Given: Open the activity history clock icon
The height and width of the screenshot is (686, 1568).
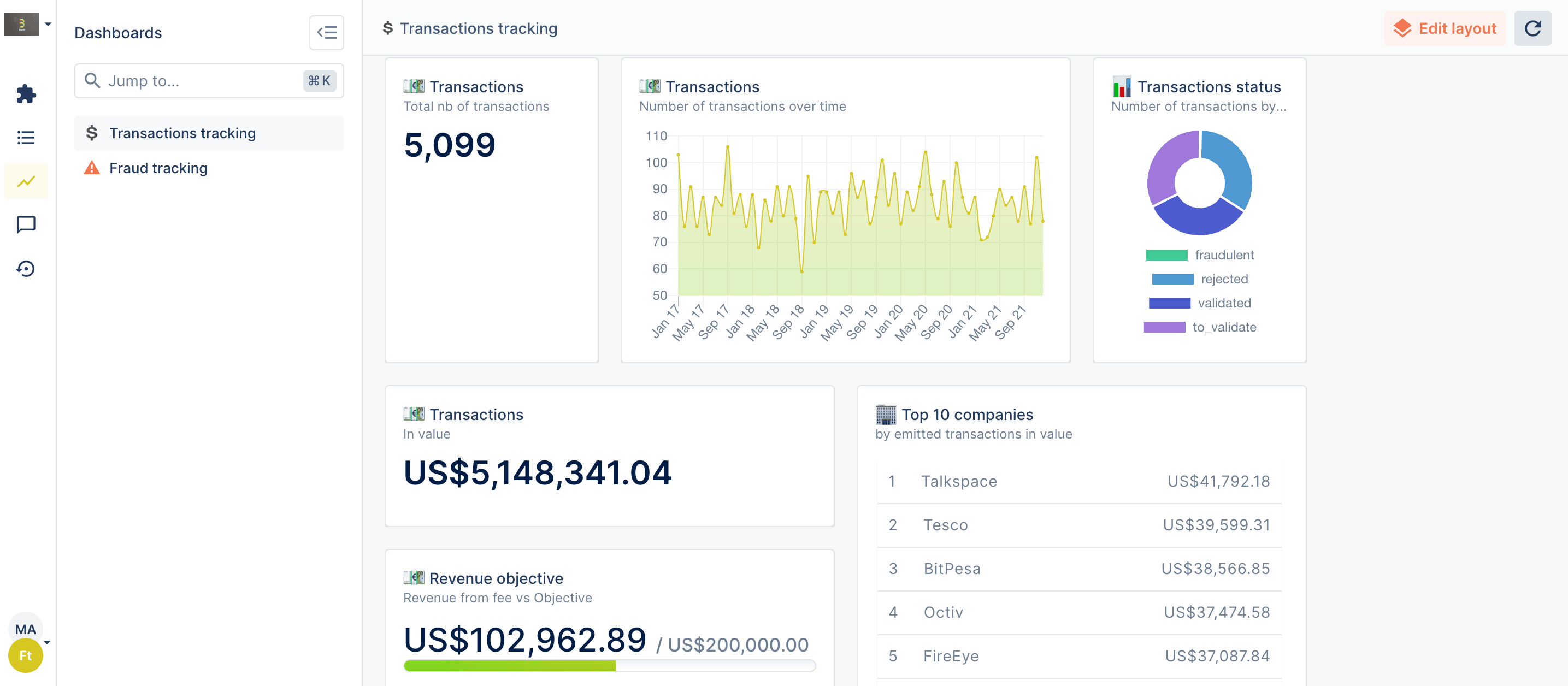Looking at the screenshot, I should point(26,268).
